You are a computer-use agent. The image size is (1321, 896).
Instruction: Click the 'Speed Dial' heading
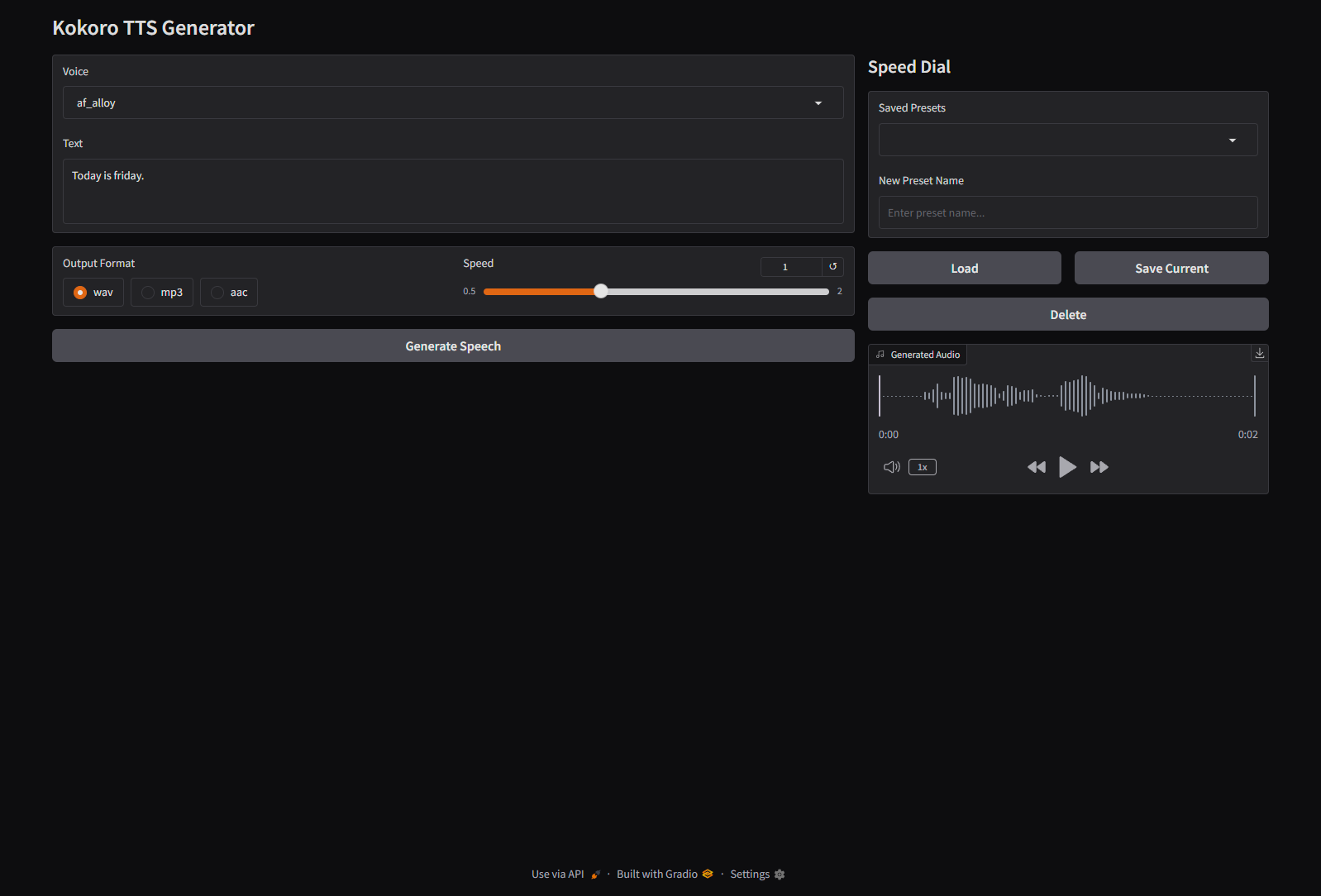(x=909, y=67)
